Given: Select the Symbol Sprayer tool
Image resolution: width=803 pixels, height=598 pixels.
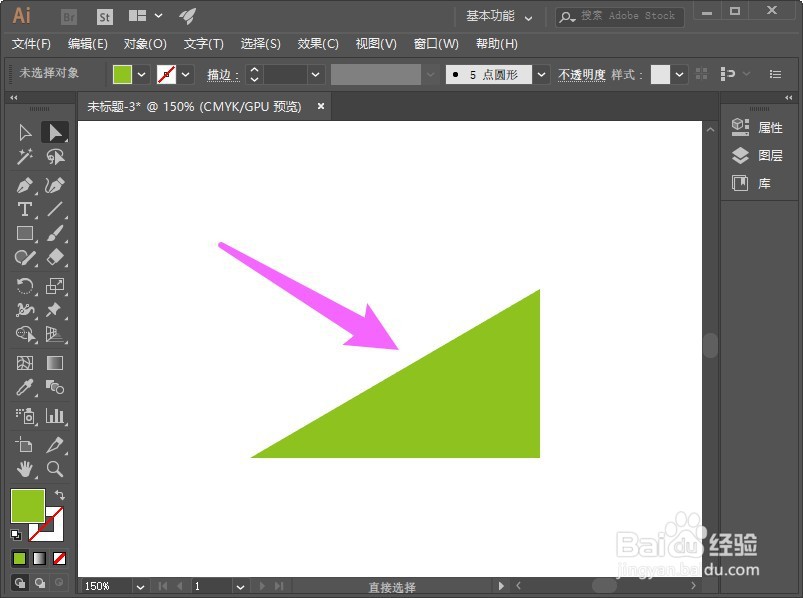Looking at the screenshot, I should 25,416.
